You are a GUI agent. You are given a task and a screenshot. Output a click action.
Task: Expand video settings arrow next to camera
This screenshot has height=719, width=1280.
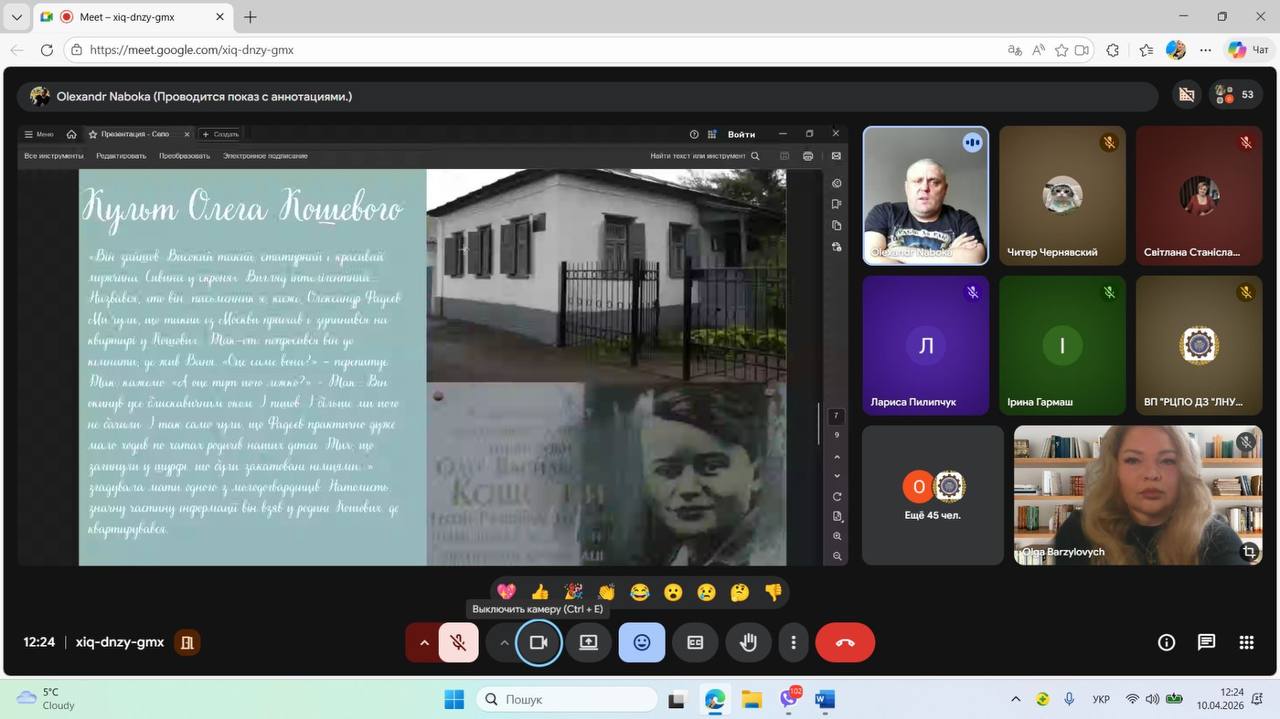pos(504,643)
